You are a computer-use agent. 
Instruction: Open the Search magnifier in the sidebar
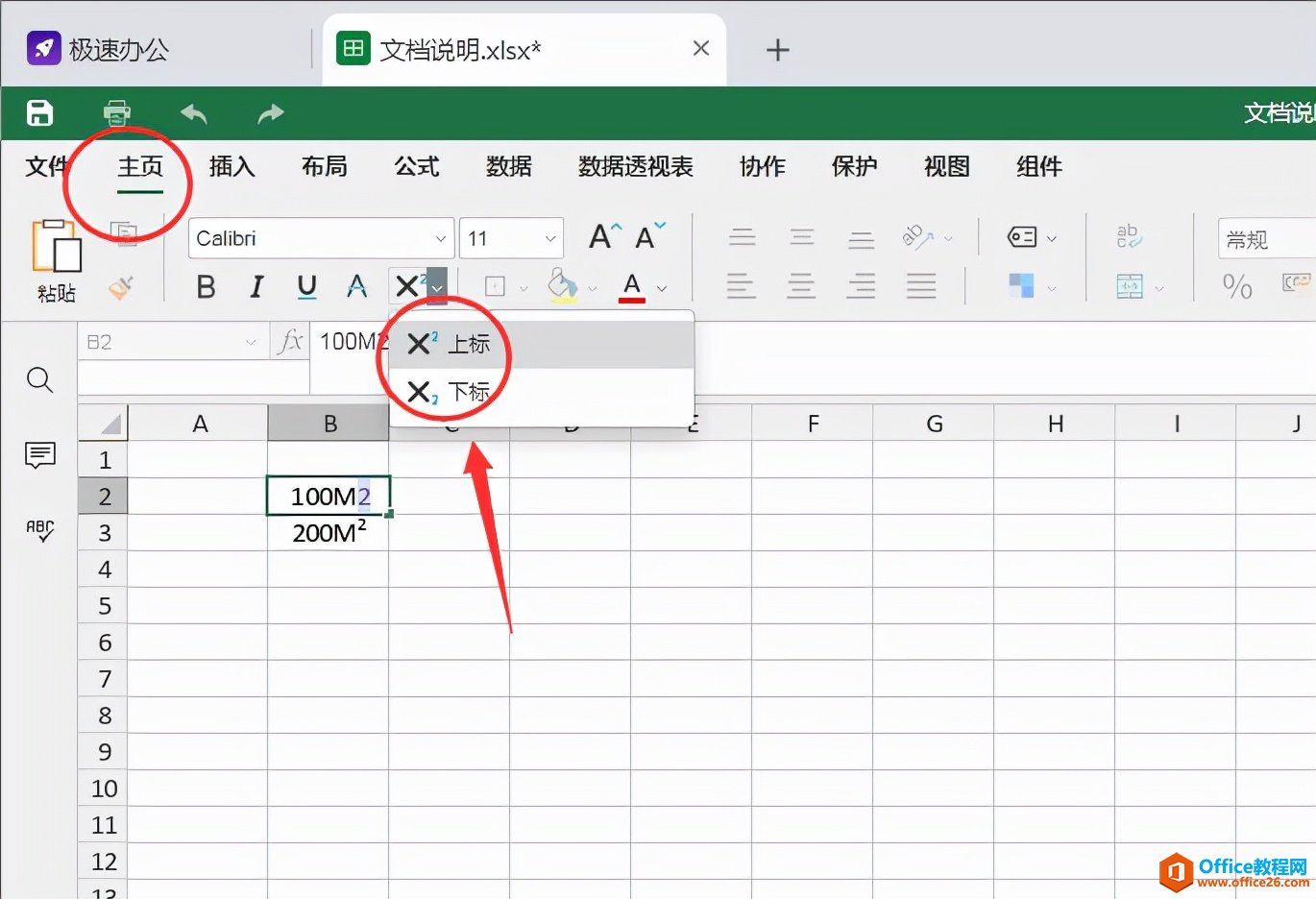[x=39, y=380]
